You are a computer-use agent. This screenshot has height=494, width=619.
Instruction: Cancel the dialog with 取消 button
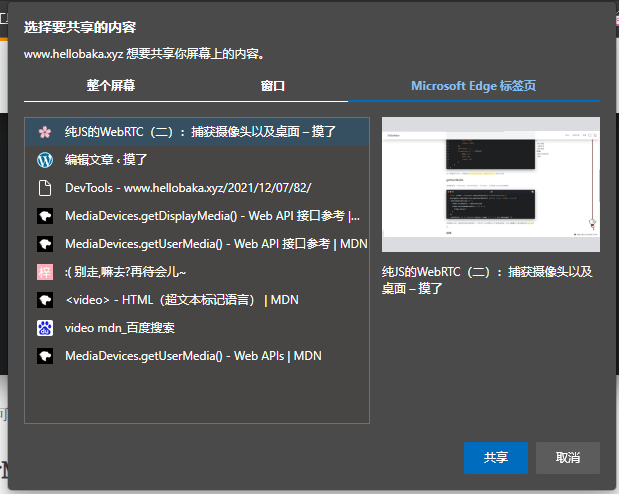[x=568, y=458]
